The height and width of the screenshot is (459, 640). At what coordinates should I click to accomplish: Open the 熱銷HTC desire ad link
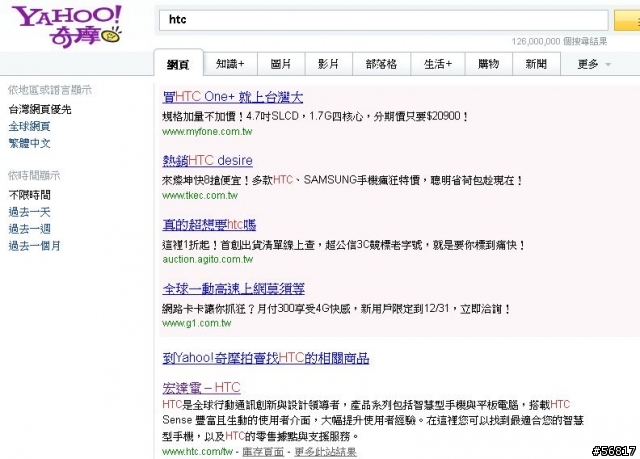(207, 161)
